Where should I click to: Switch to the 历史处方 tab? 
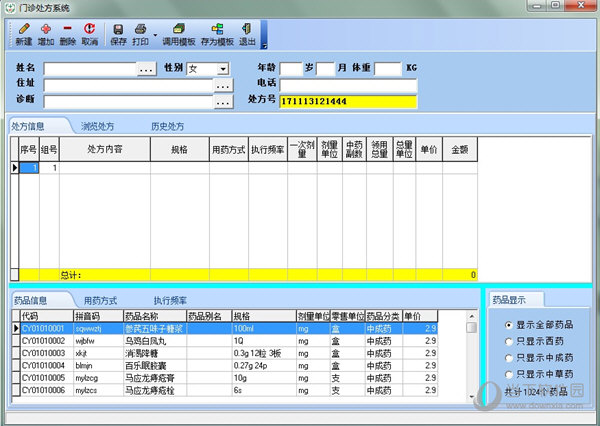(x=168, y=126)
